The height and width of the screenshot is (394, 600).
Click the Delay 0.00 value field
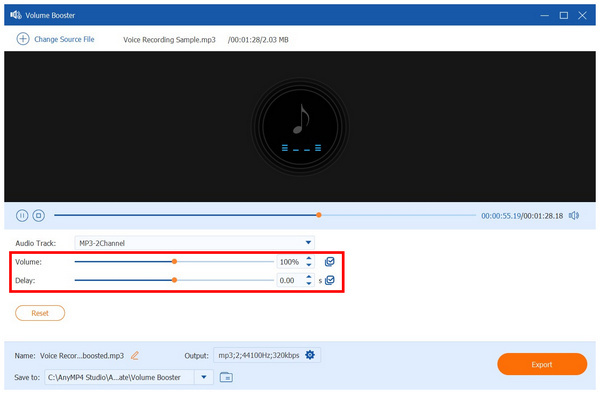(x=290, y=280)
